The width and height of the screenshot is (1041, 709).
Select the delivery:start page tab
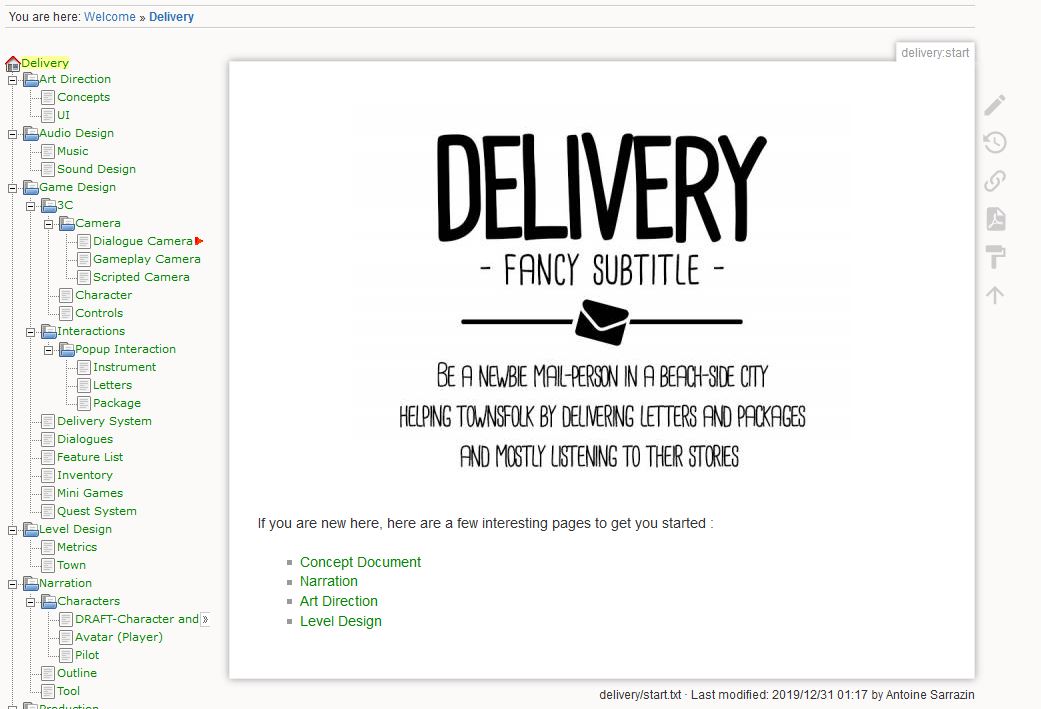click(934, 52)
